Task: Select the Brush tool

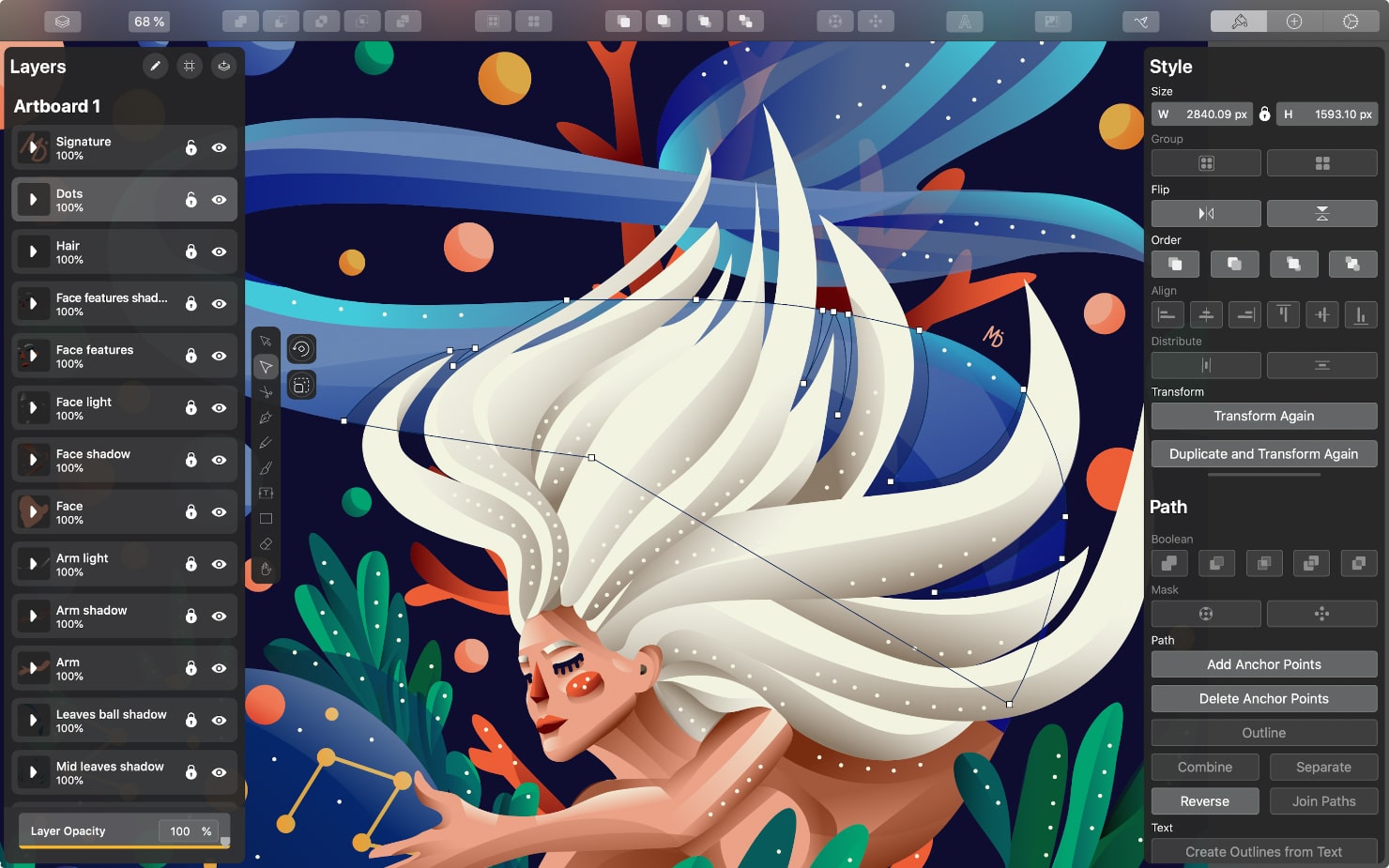Action: pos(266,466)
